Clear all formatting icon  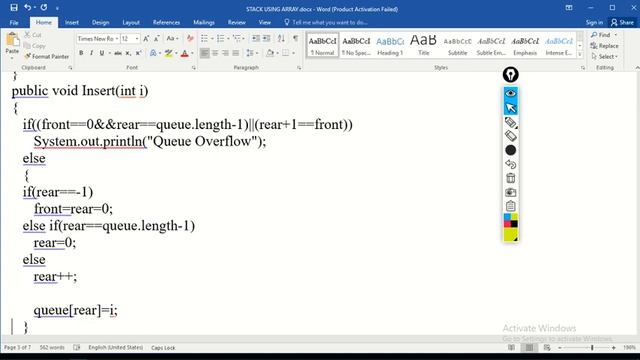click(190, 39)
